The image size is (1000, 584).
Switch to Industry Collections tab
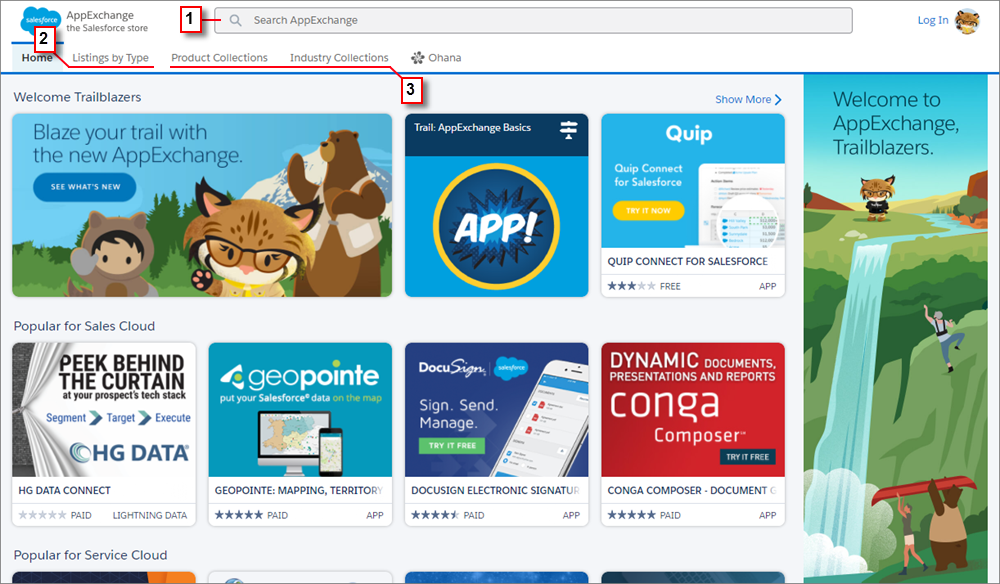(339, 57)
